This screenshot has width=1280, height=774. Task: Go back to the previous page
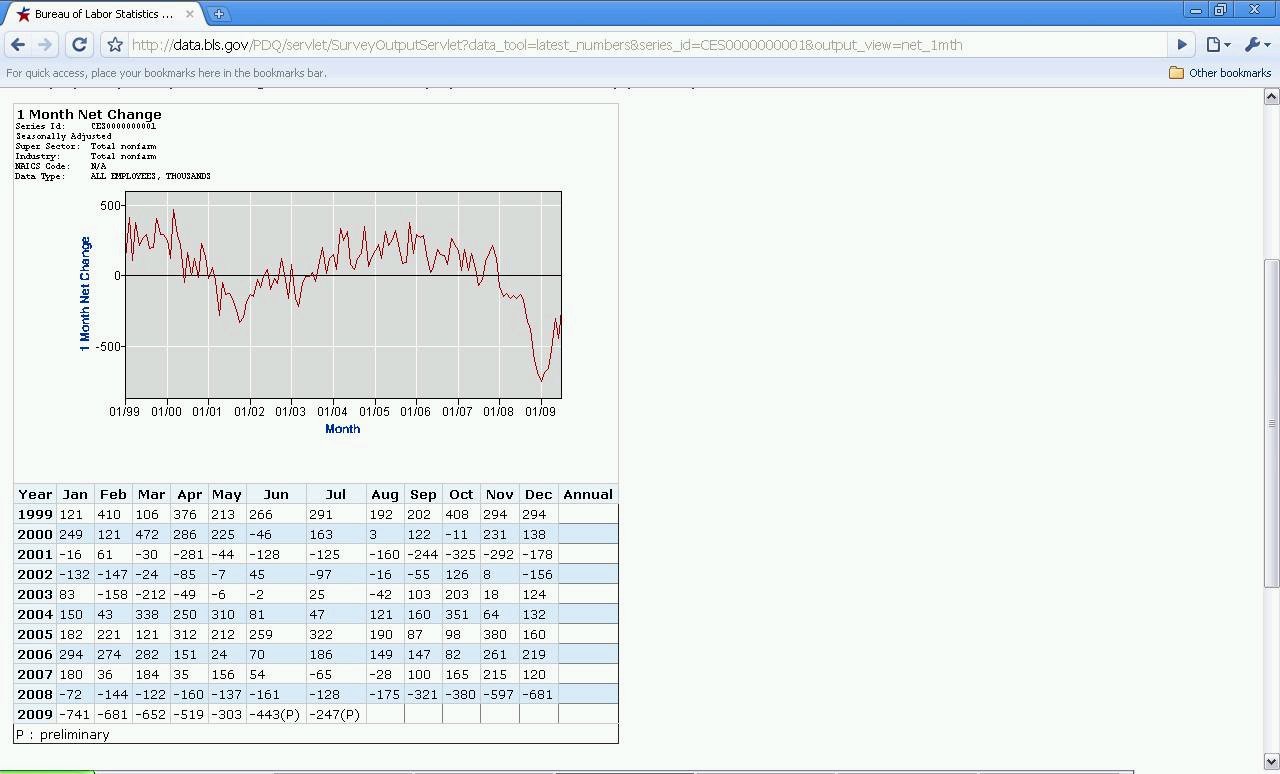pyautogui.click(x=18, y=44)
